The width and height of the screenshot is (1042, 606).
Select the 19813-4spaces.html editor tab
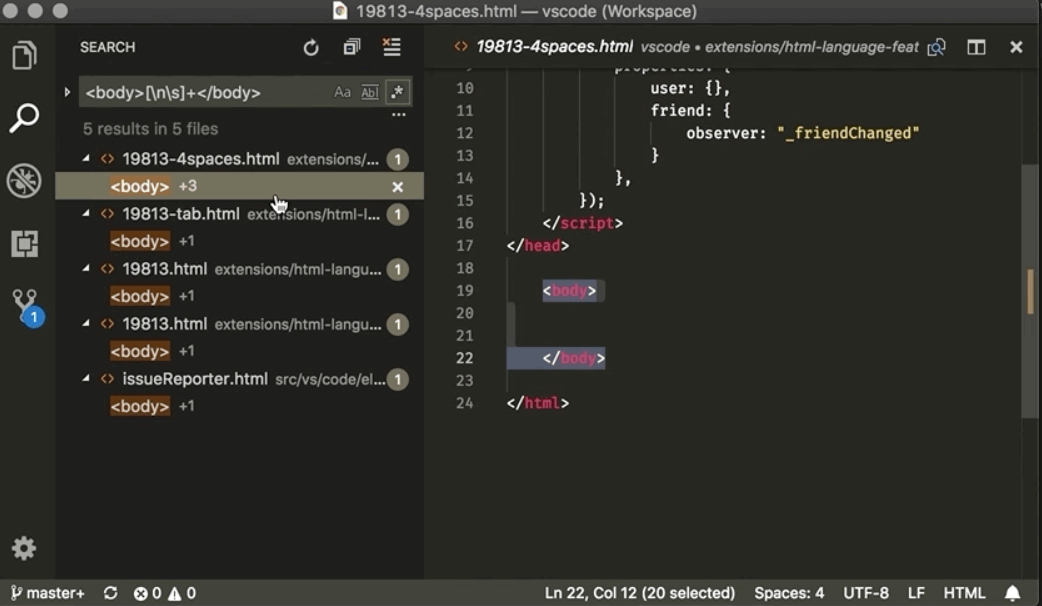tap(553, 47)
